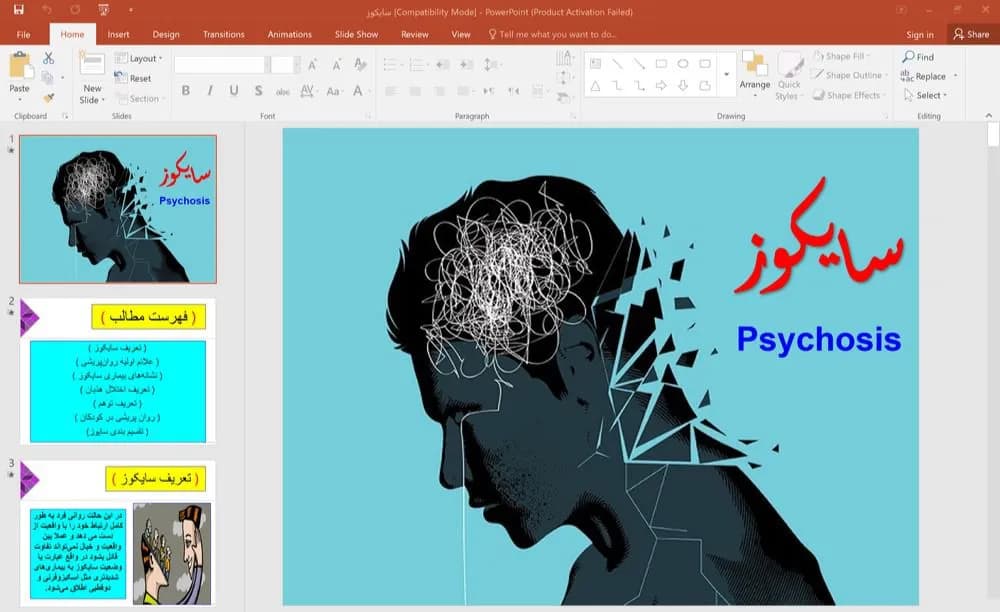Start slideshow from beginning via Quick Access icon

(x=104, y=10)
